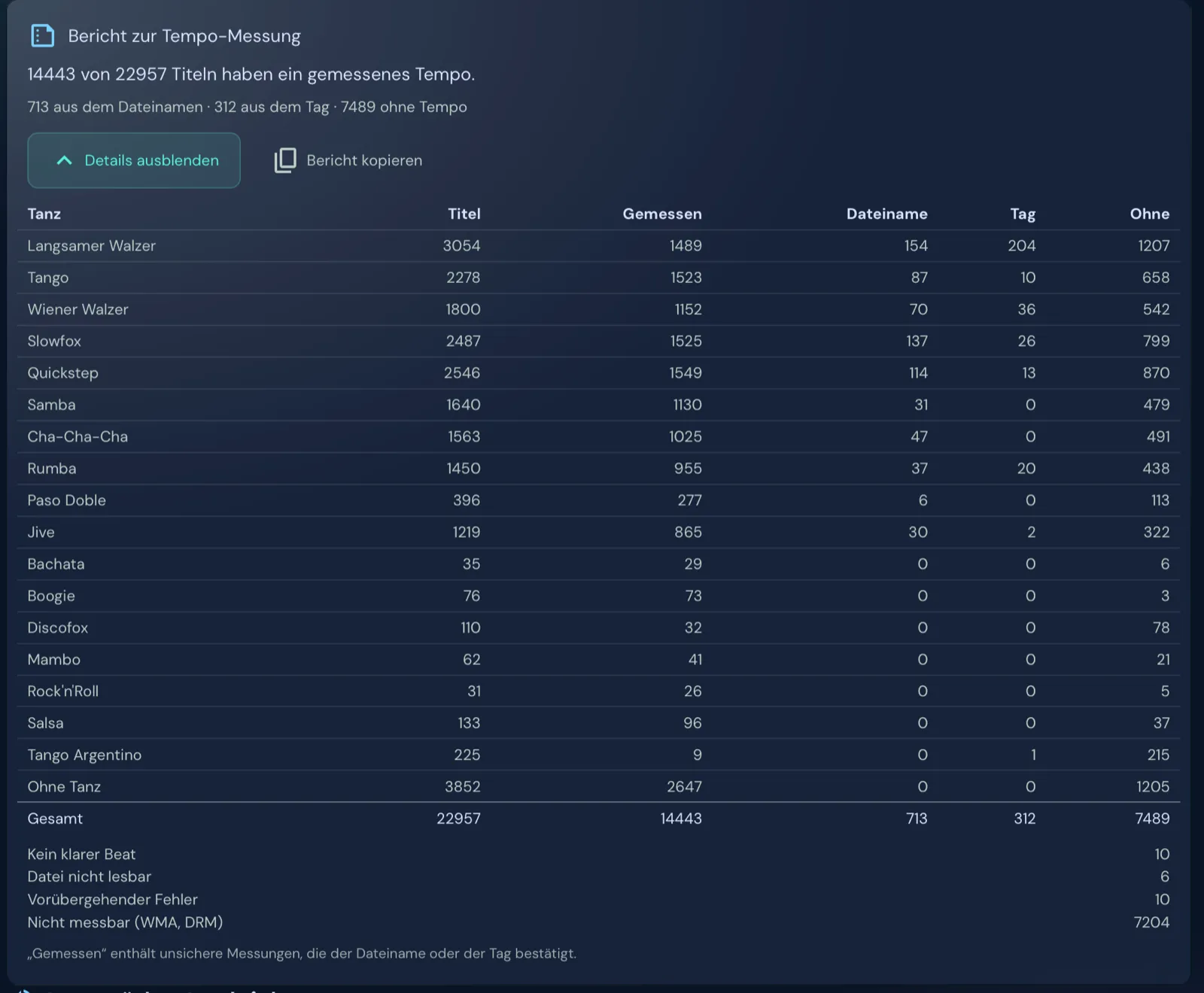
Task: Click the Dateiname column header
Action: point(886,214)
